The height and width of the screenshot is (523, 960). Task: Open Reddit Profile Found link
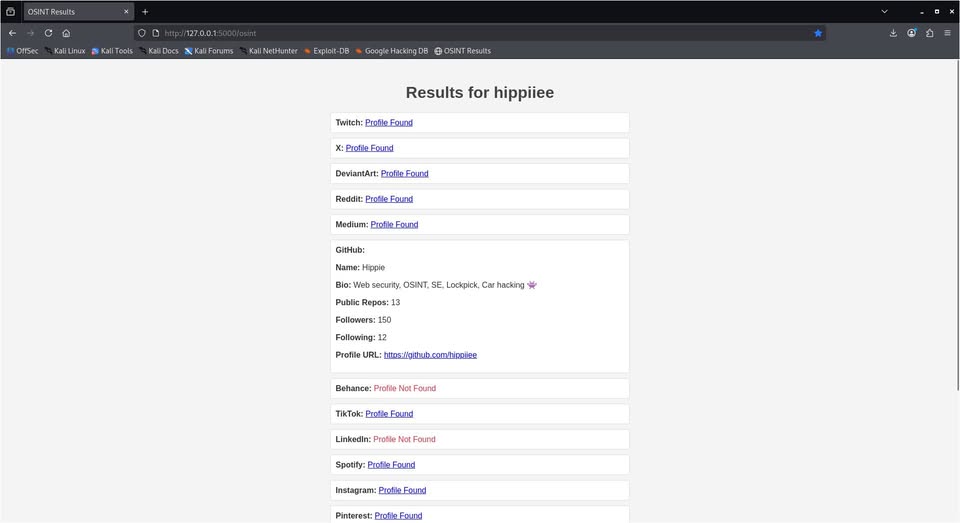[x=389, y=199]
